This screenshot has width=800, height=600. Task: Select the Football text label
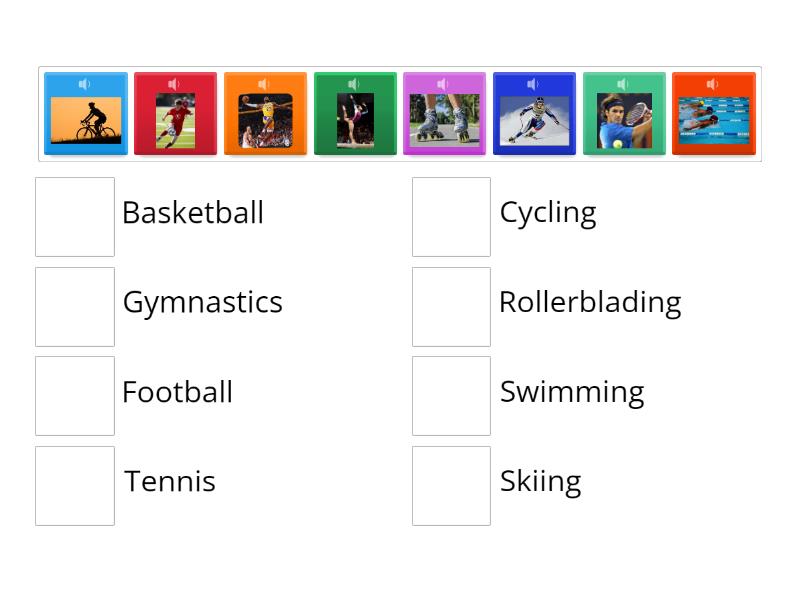(177, 392)
